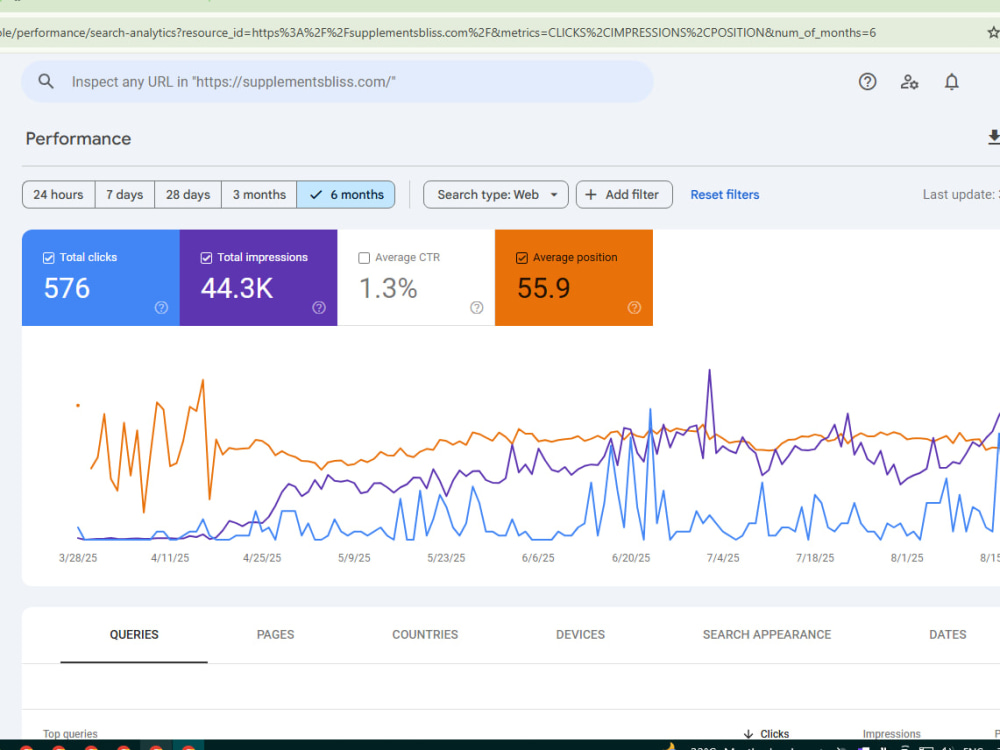Click the 7/4/25 date on chart axis
1000x750 pixels.
723,558
